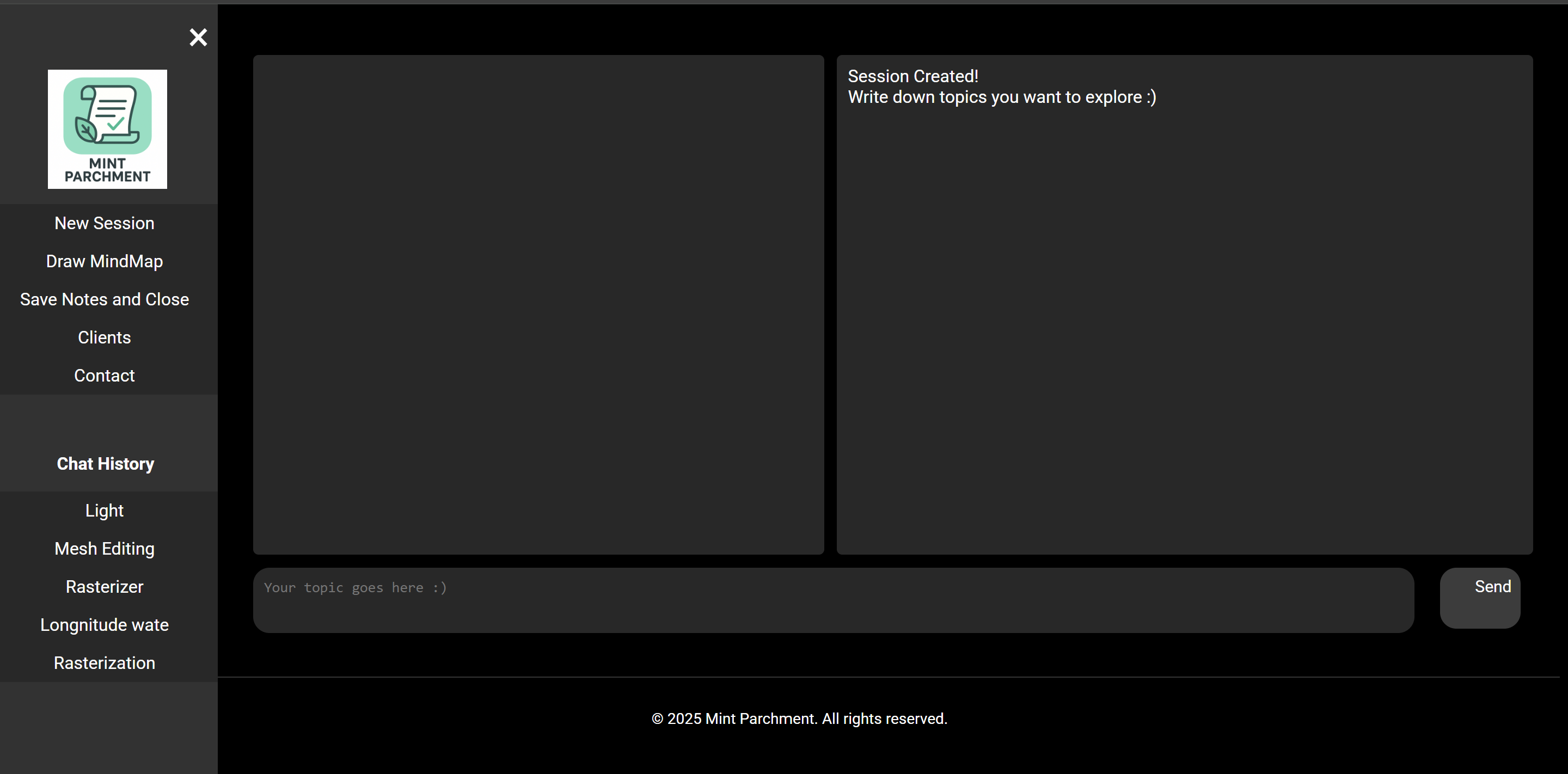The image size is (1568, 774).
Task: Click the Session Created message text
Action: [912, 77]
